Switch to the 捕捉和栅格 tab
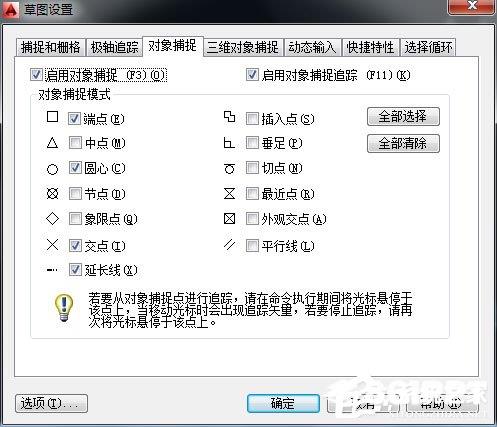 (x=51, y=47)
